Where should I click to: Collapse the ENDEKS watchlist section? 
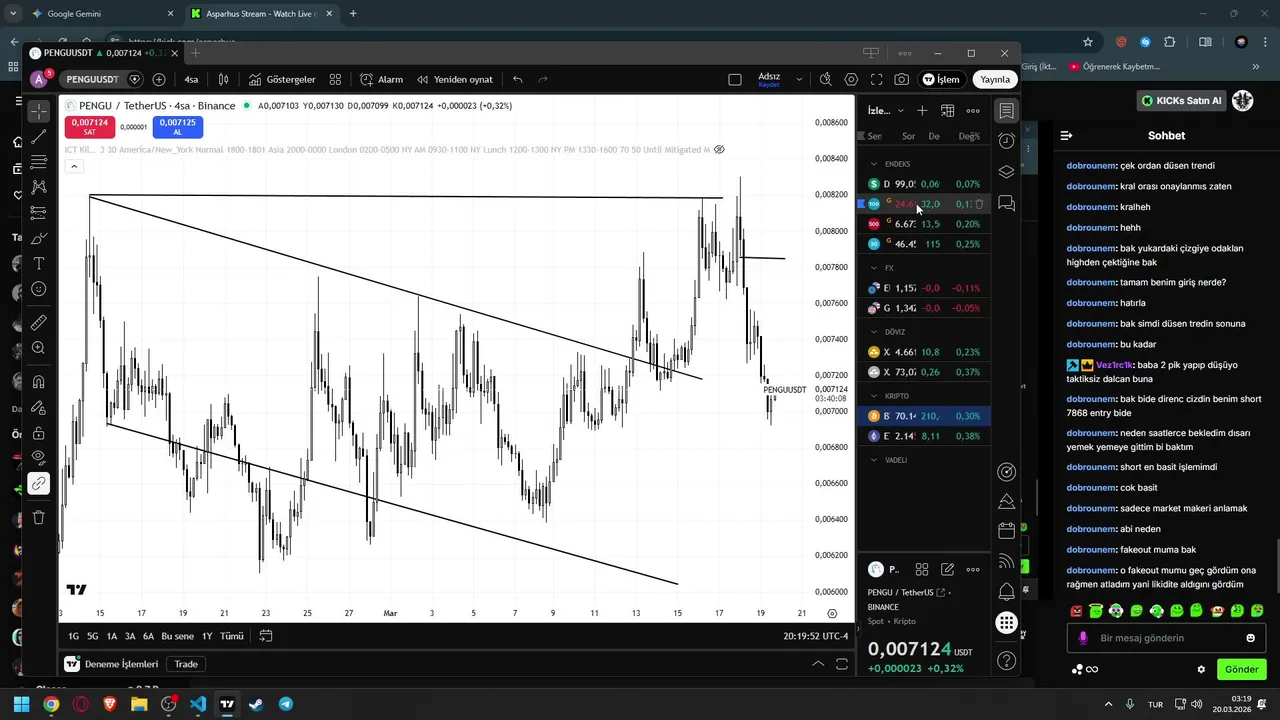pyautogui.click(x=874, y=164)
